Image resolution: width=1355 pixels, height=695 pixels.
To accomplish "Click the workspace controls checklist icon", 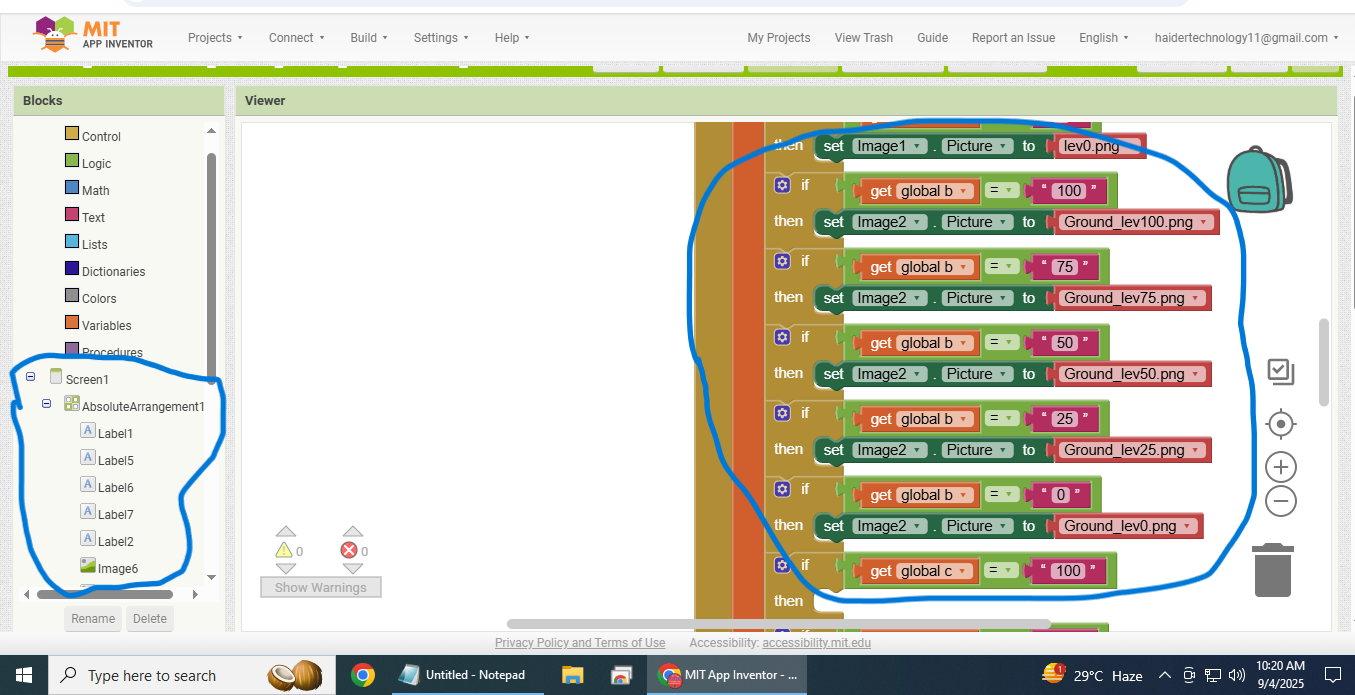I will 1281,372.
